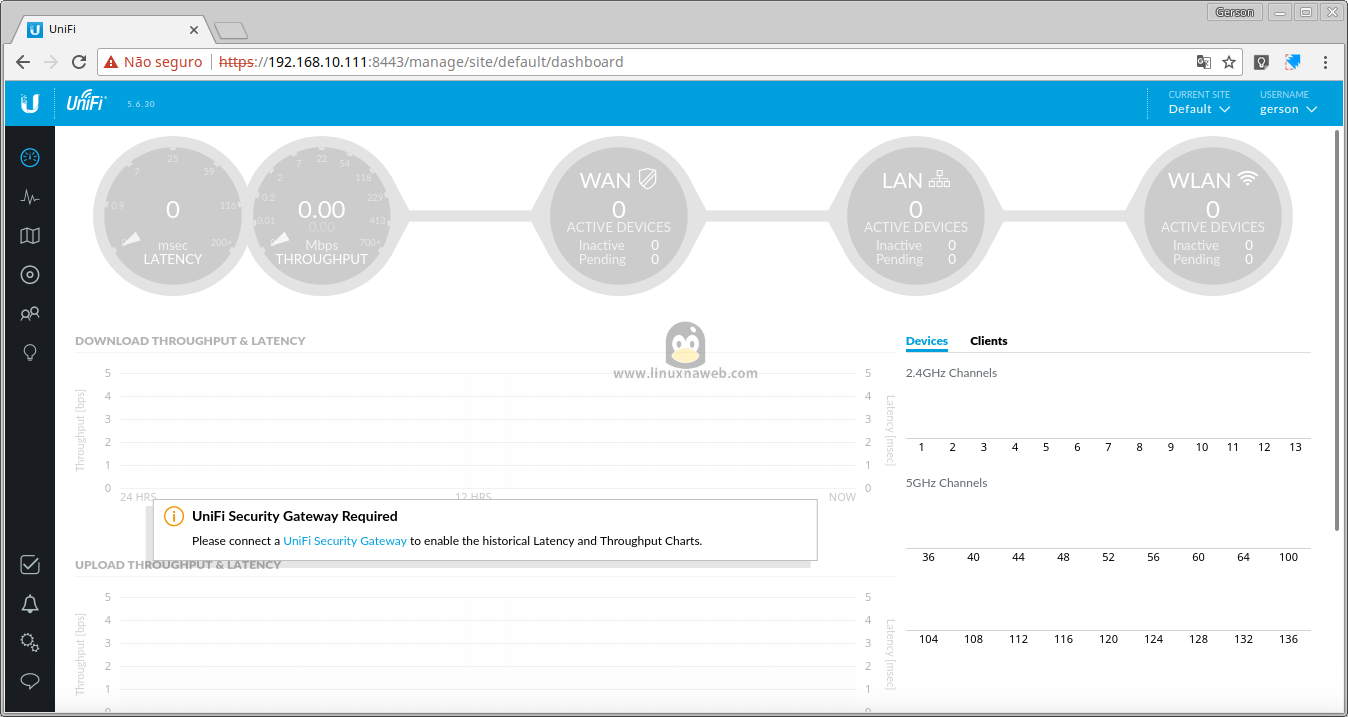Click the Throughput gauge
Viewport: 1348px width, 717px height.
[x=322, y=215]
